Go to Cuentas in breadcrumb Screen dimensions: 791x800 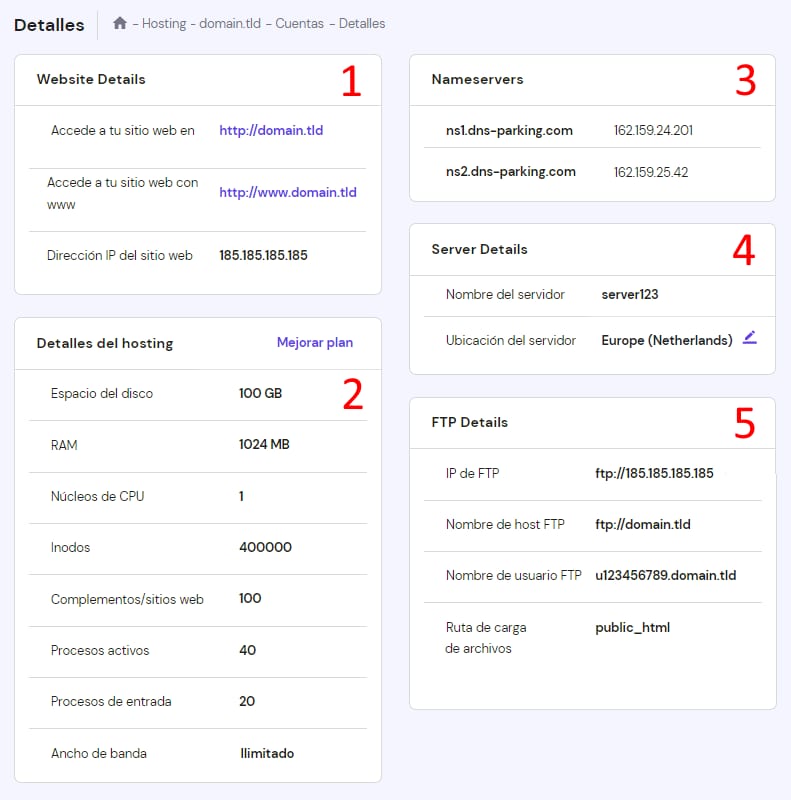pyautogui.click(x=301, y=23)
